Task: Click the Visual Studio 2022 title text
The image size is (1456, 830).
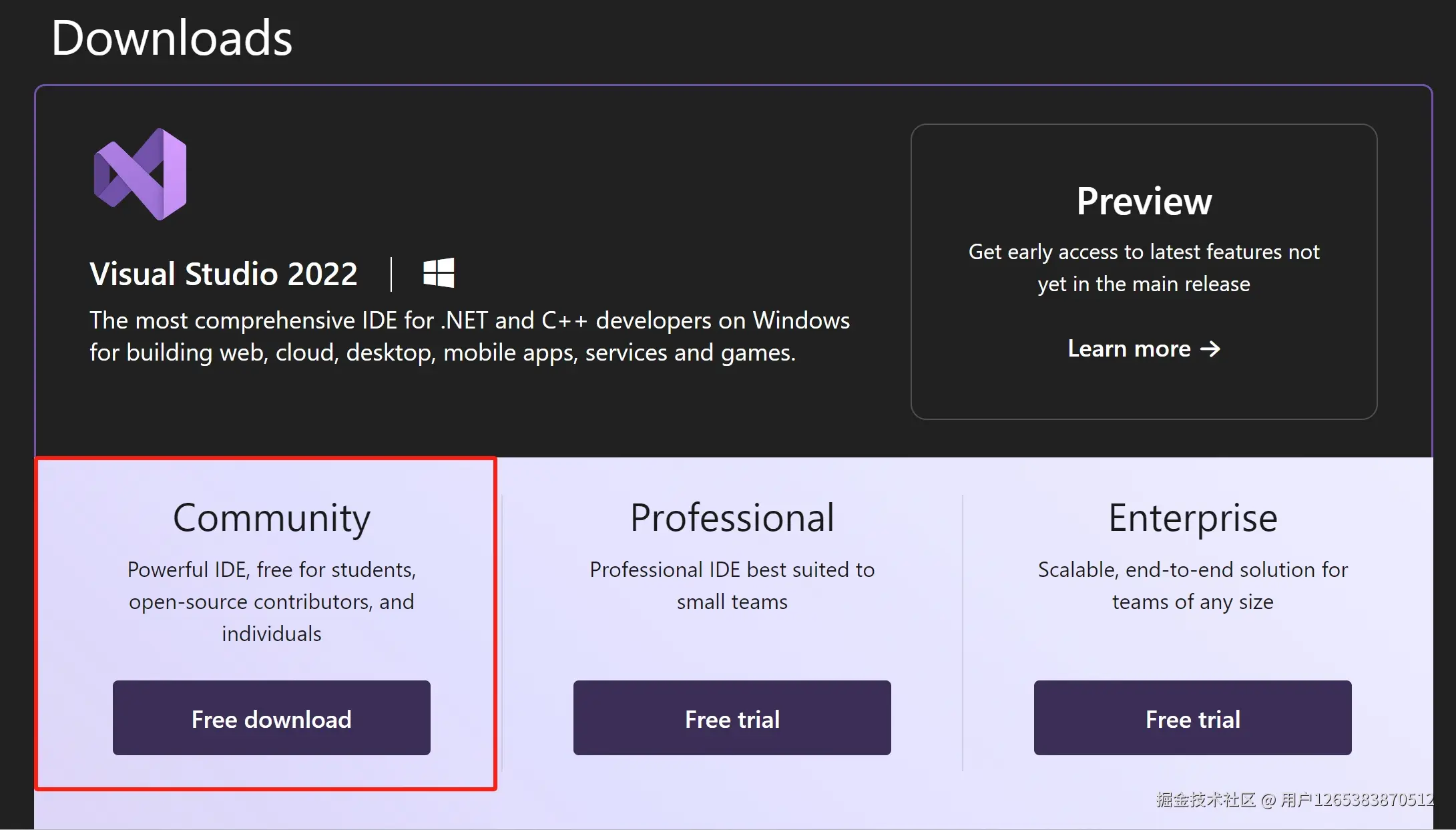Action: click(x=224, y=274)
